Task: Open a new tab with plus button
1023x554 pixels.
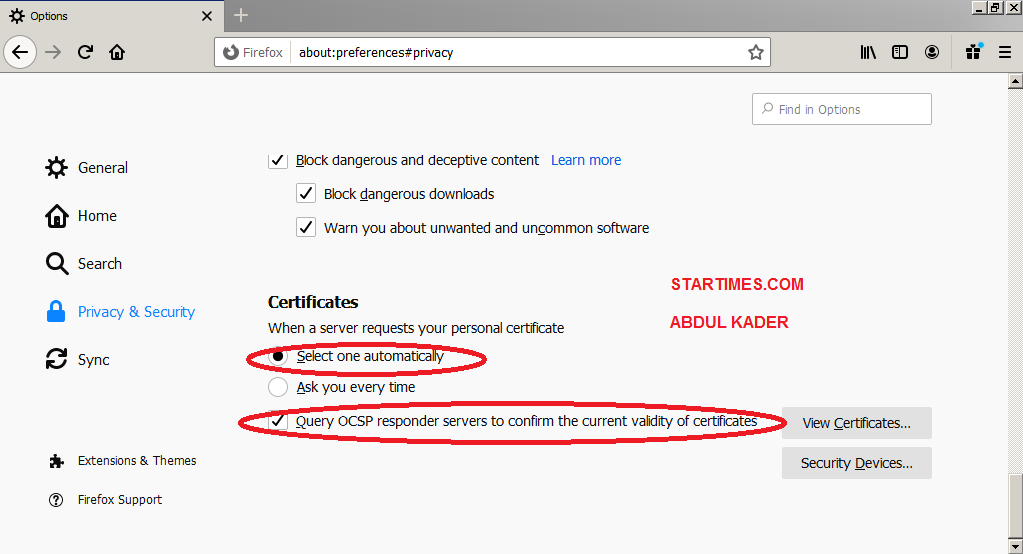Action: tap(241, 15)
